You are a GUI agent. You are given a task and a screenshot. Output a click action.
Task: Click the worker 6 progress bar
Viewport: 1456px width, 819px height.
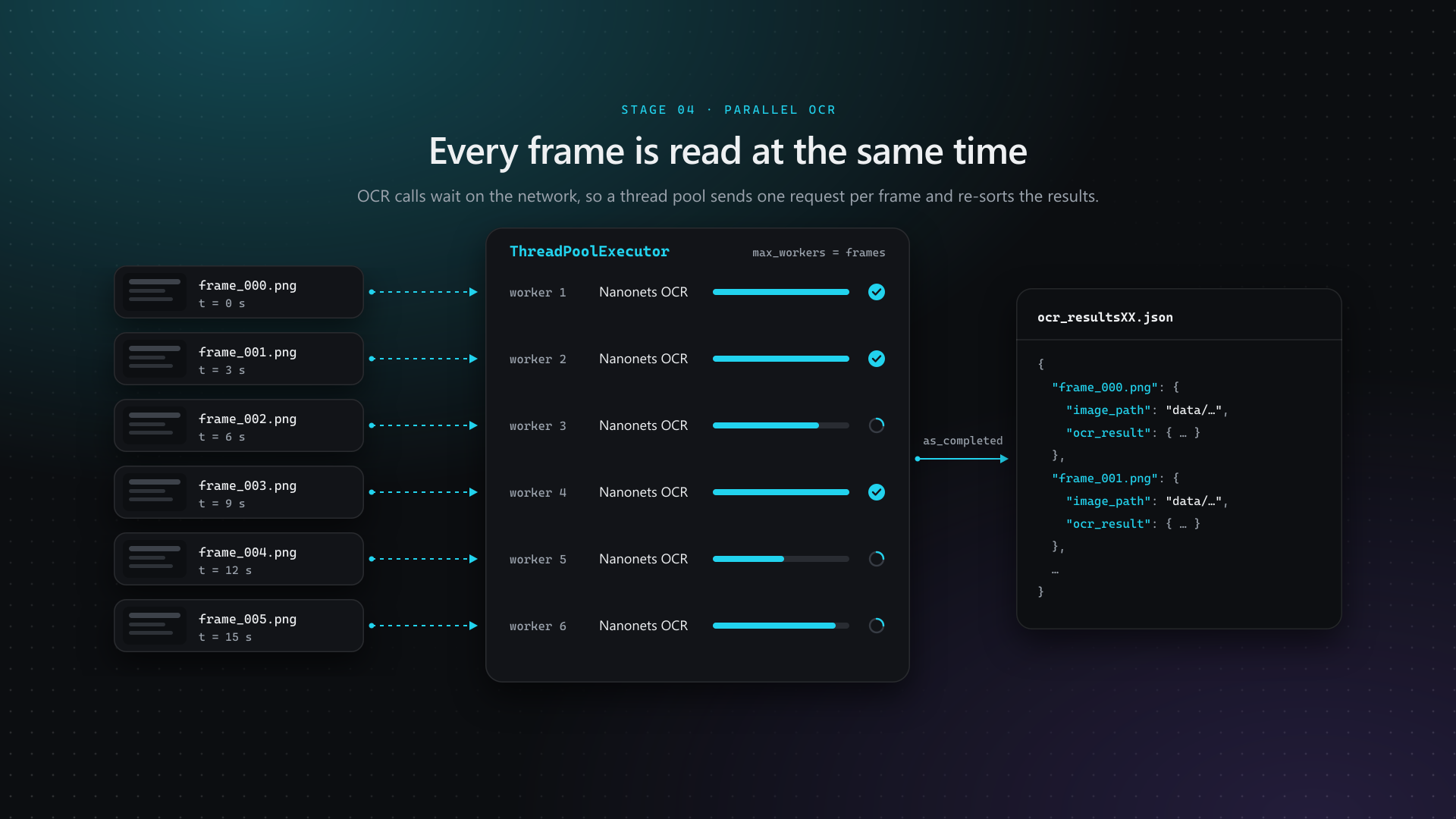(x=781, y=626)
